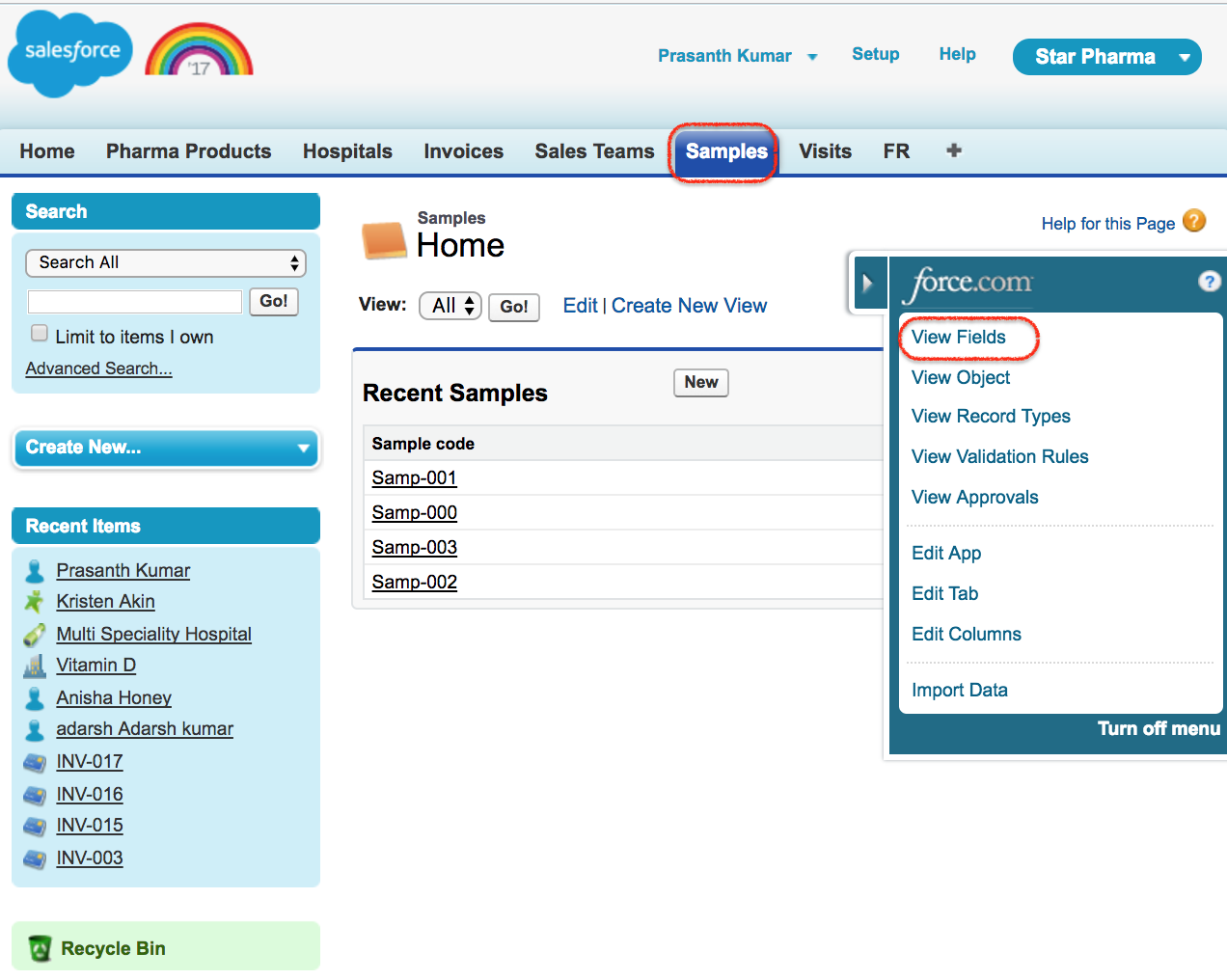Open Help for this Page question icon
Viewport: 1227px width, 980px height.
coord(1194,221)
